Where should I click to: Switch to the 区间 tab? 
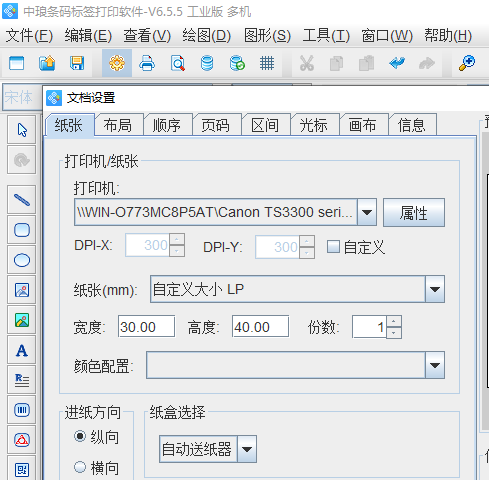point(265,125)
